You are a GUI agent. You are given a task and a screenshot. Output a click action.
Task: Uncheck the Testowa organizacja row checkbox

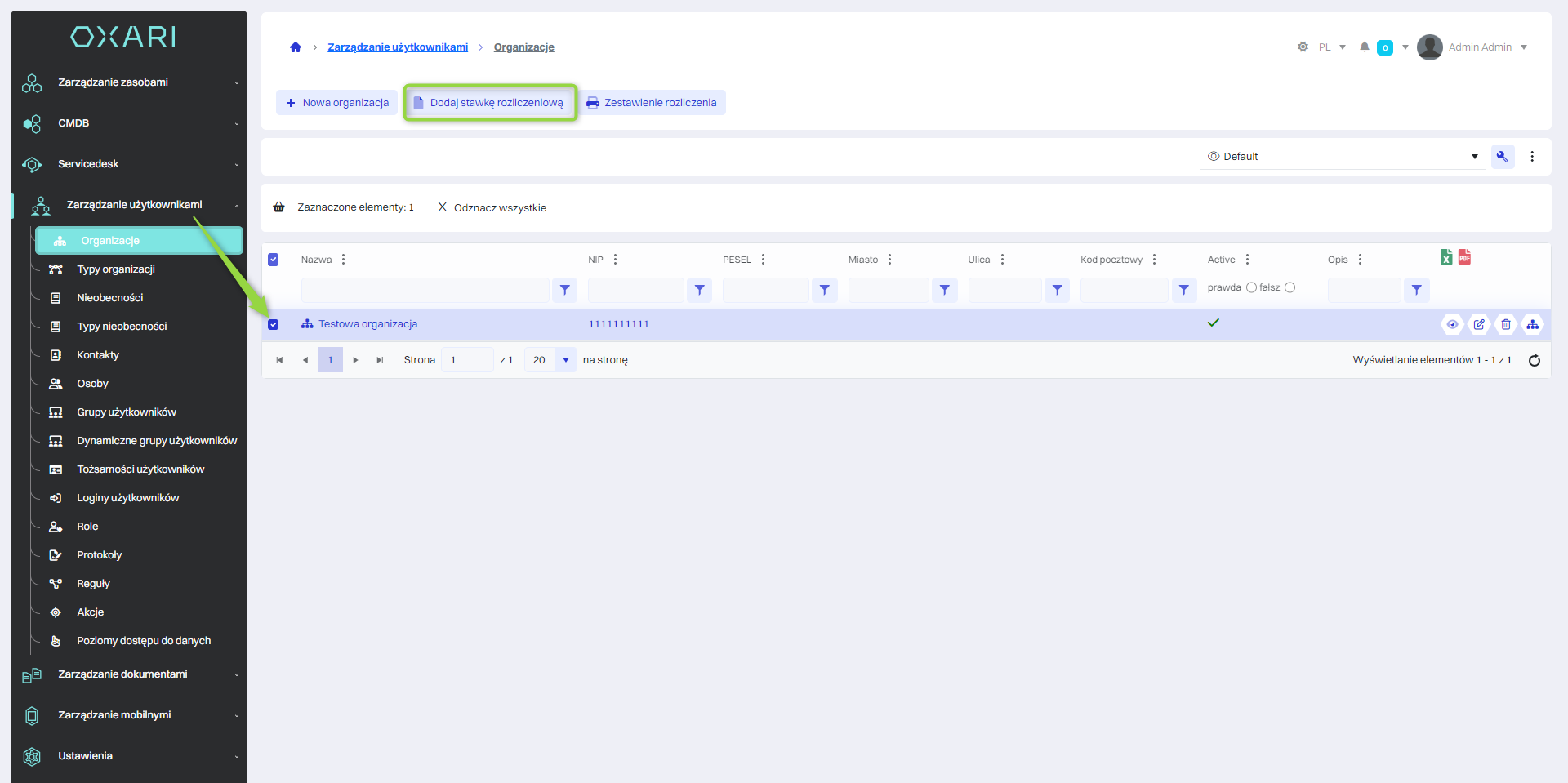coord(274,324)
